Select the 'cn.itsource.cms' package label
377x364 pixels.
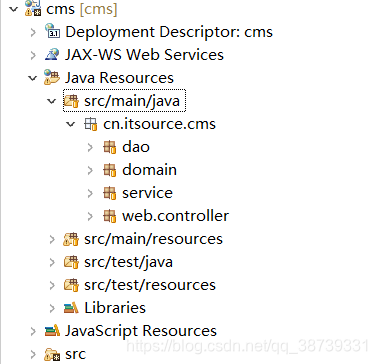159,124
